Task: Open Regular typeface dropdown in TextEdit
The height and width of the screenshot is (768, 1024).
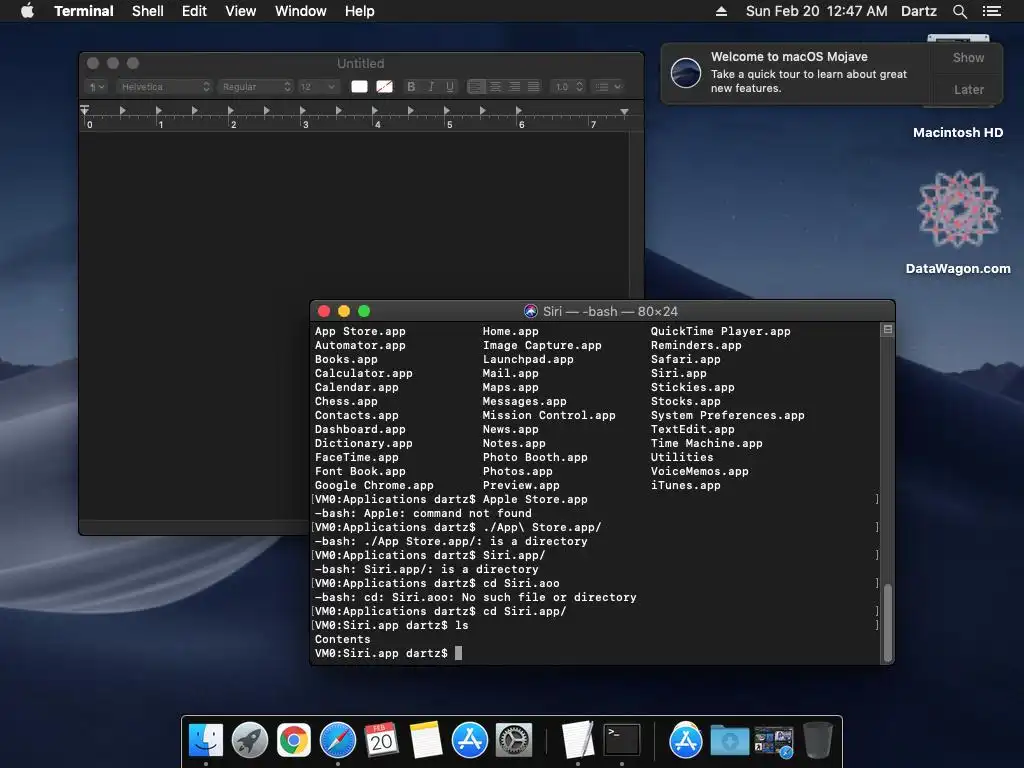Action: point(256,86)
